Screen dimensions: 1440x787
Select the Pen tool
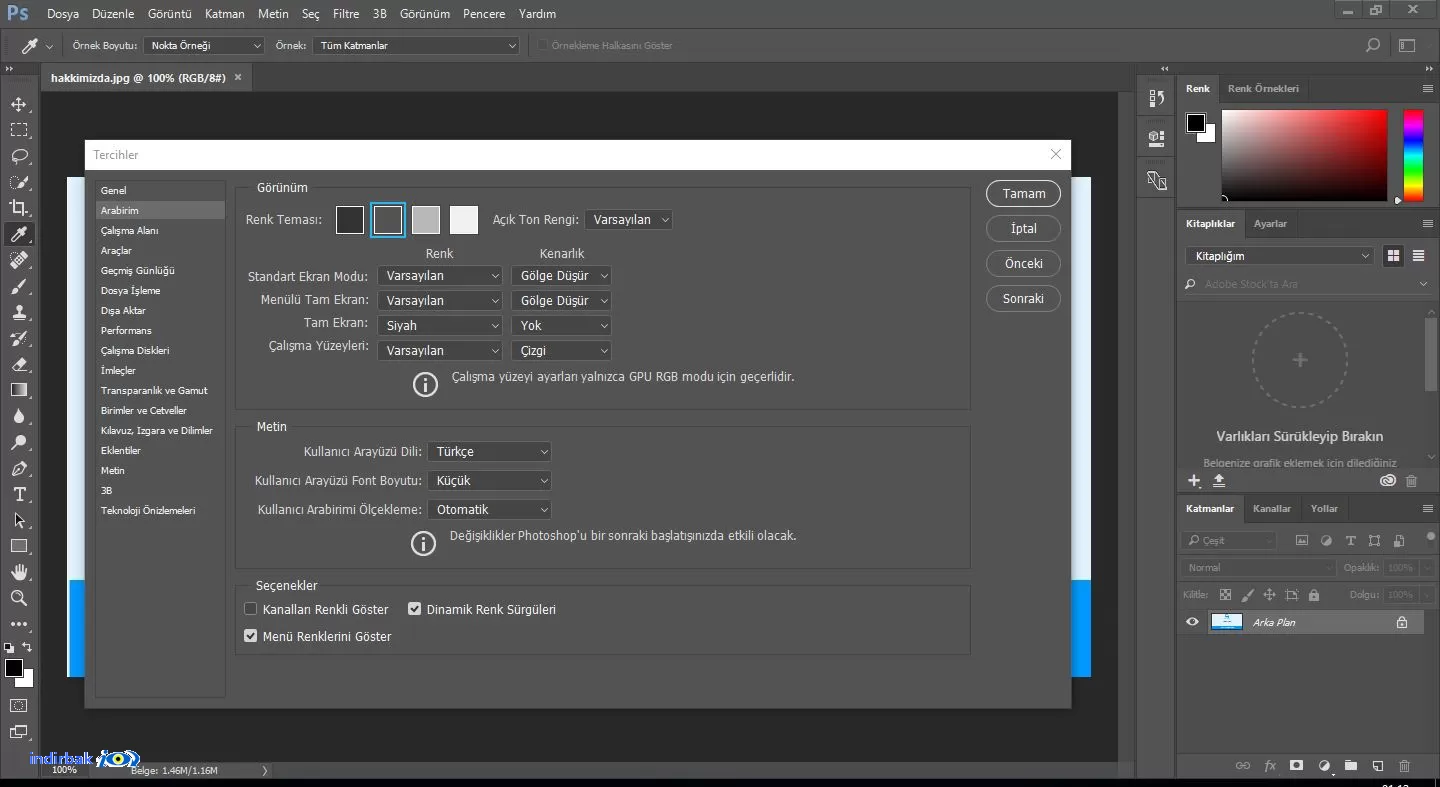coord(19,468)
